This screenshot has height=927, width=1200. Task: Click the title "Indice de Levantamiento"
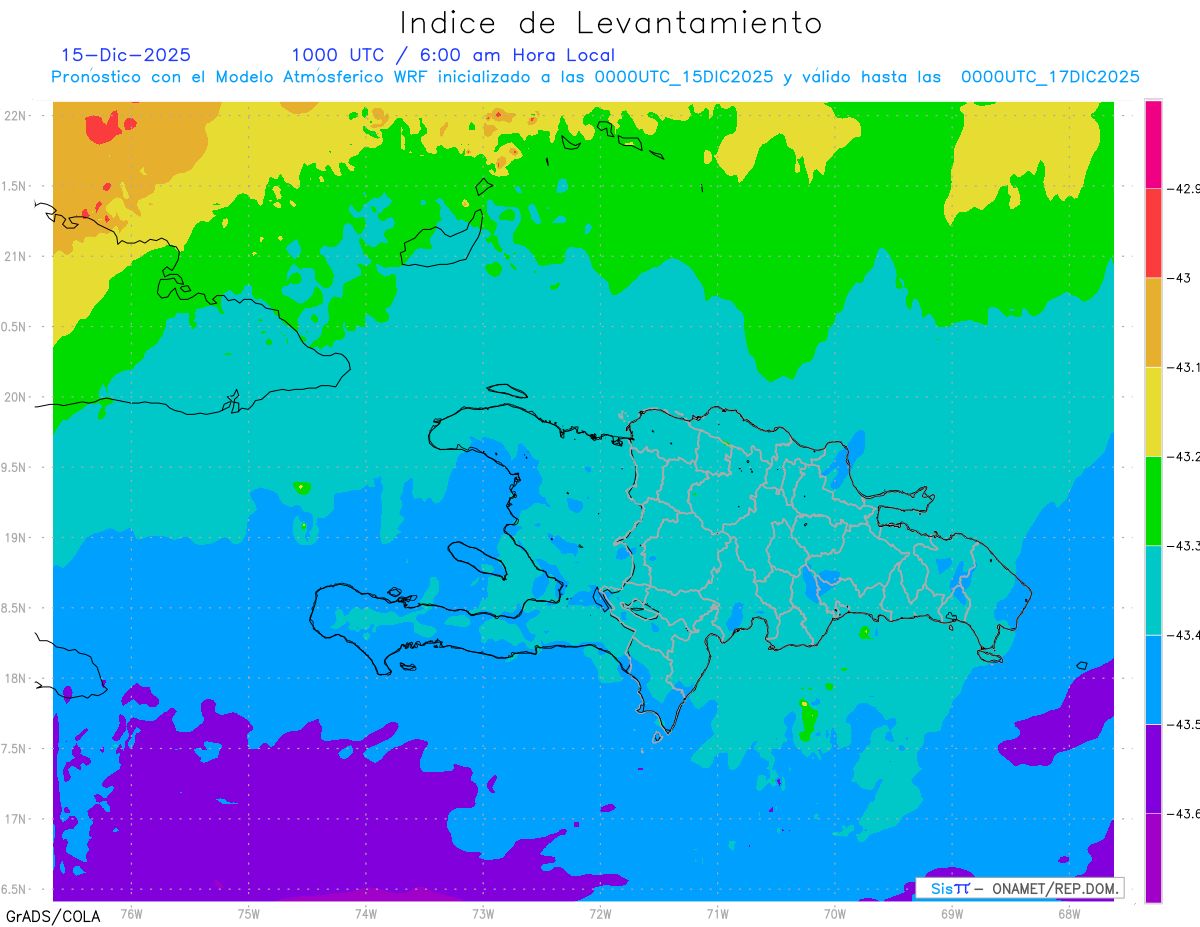coord(611,23)
